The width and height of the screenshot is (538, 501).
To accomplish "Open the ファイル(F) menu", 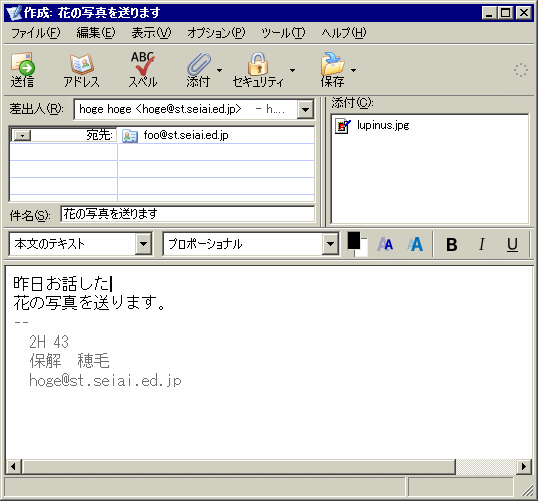I will pos(36,33).
